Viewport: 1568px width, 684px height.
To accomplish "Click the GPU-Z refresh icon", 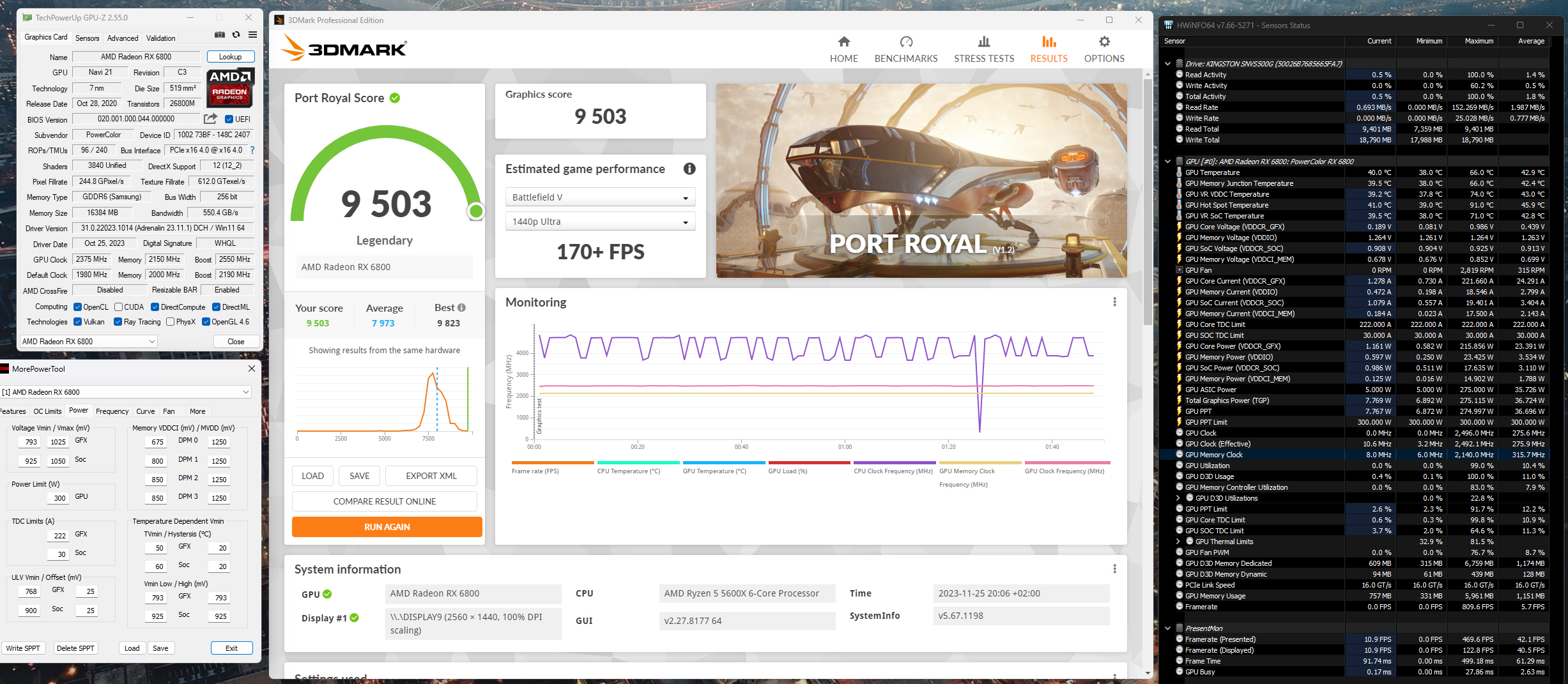I will click(x=236, y=35).
